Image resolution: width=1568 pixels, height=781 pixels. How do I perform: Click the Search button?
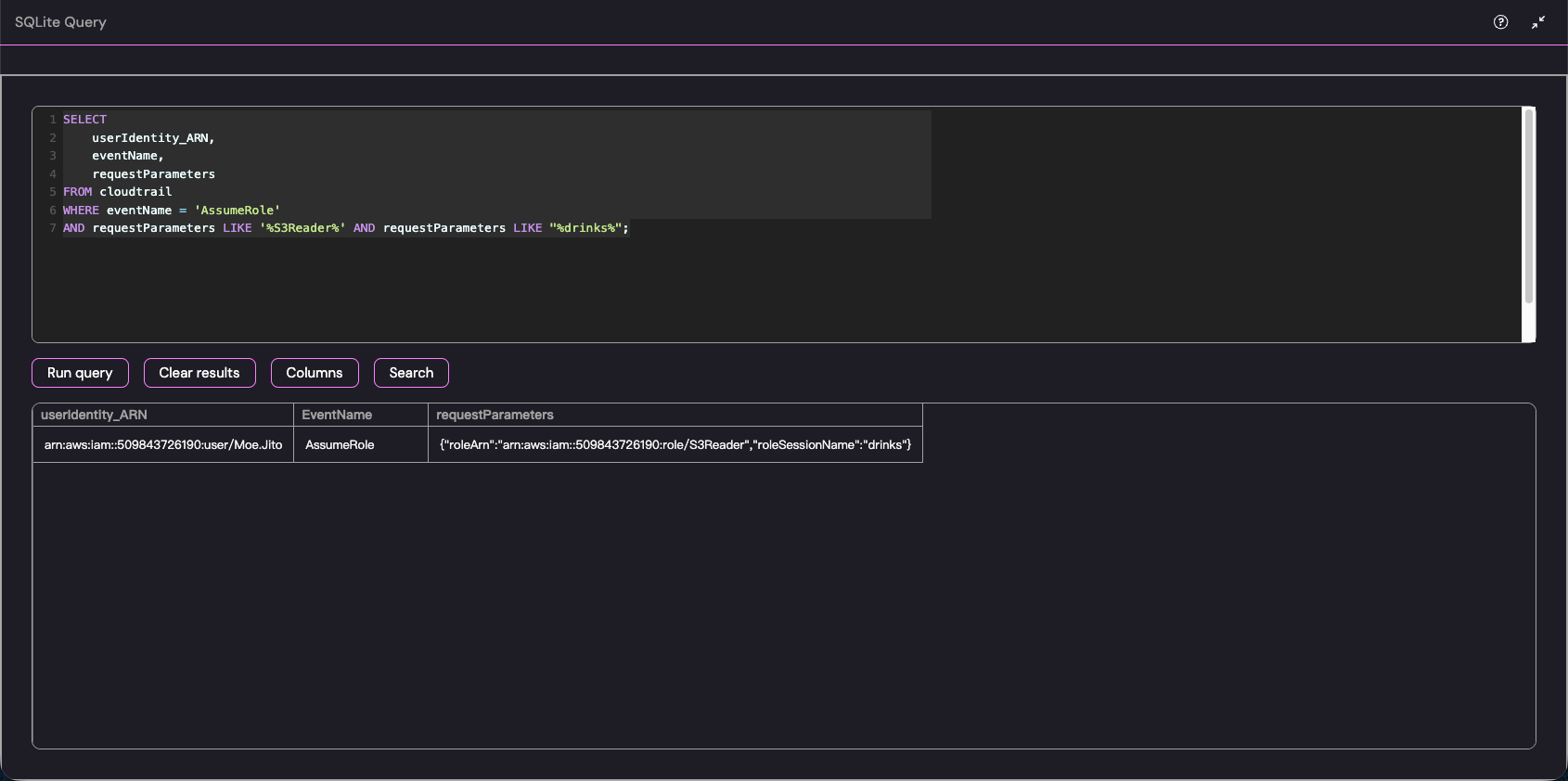411,373
